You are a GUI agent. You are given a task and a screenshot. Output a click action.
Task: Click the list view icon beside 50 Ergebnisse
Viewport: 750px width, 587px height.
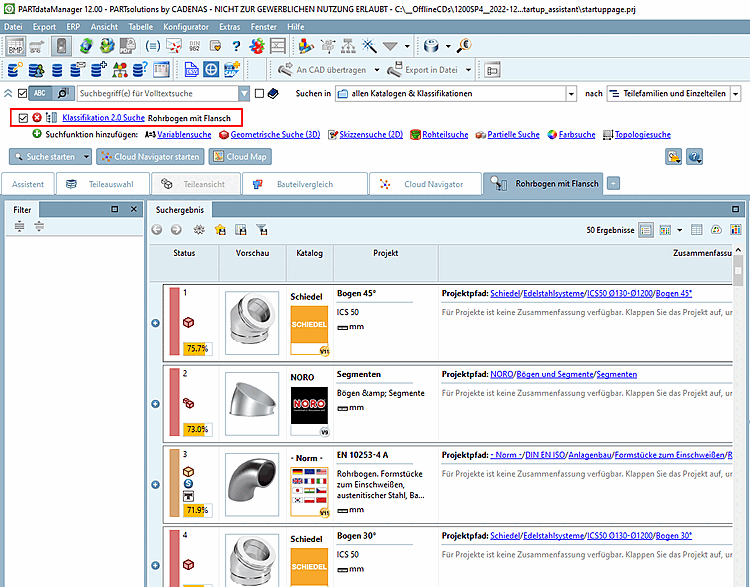coord(646,230)
